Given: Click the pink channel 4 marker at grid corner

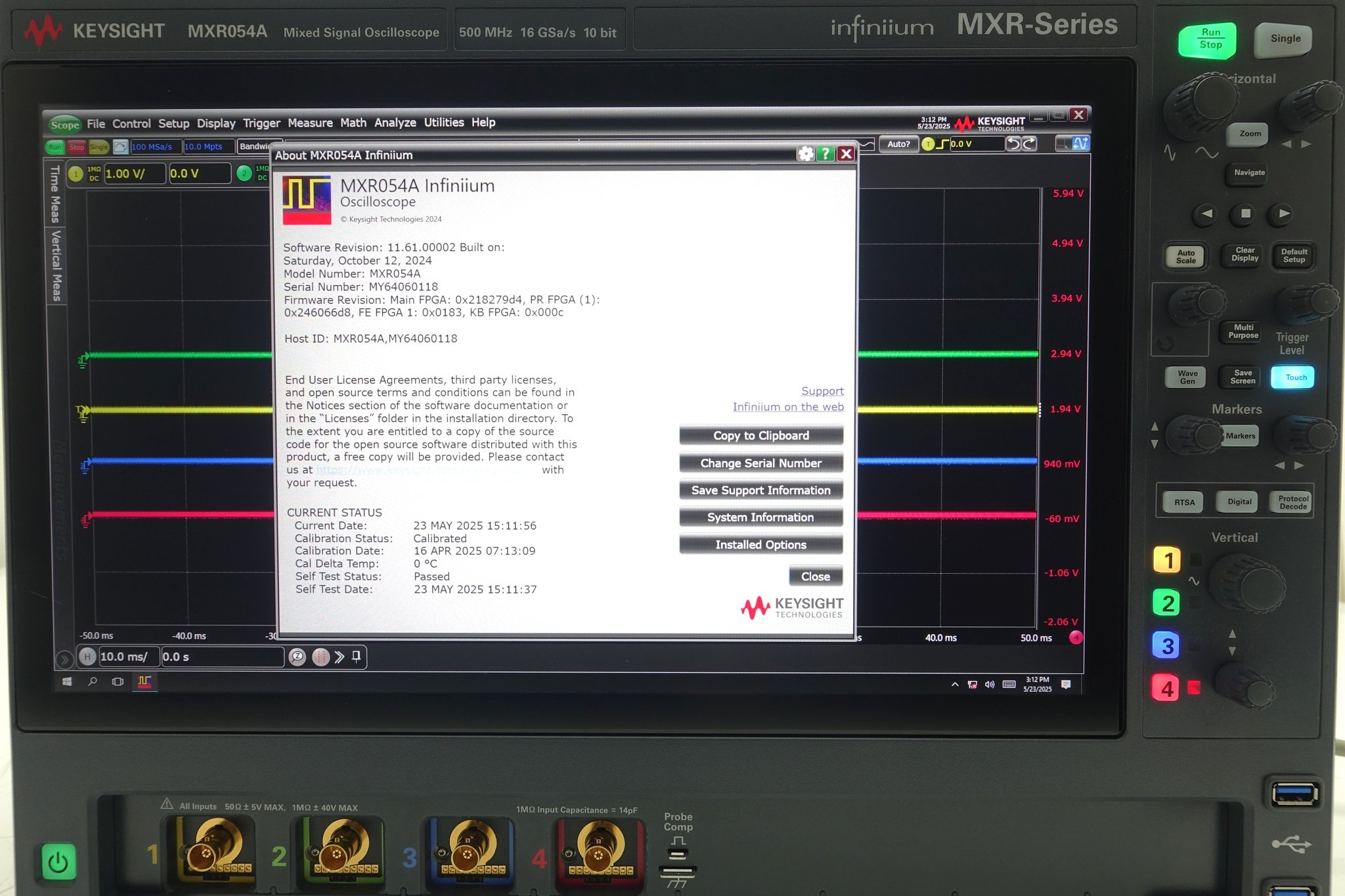Looking at the screenshot, I should point(1076,637).
